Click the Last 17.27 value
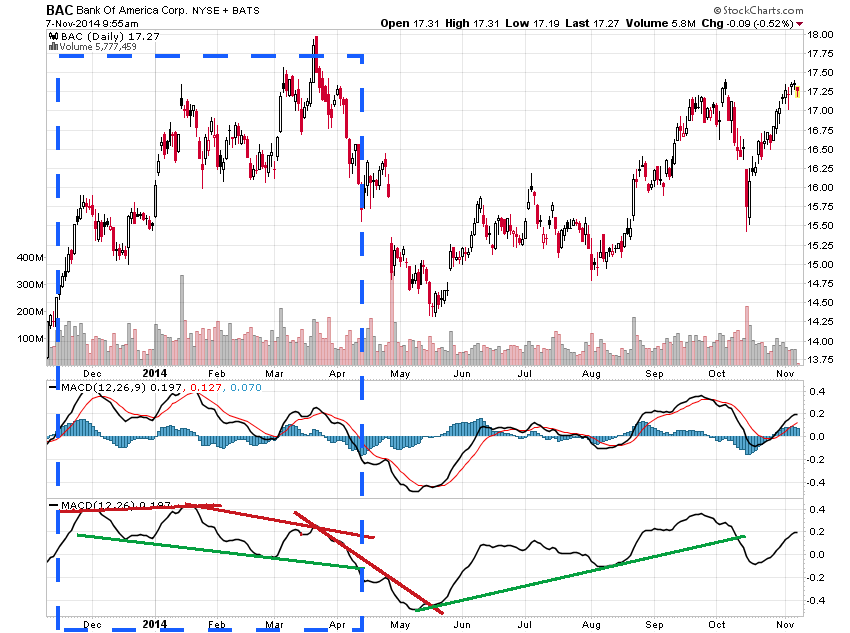850x633 pixels. [592, 23]
